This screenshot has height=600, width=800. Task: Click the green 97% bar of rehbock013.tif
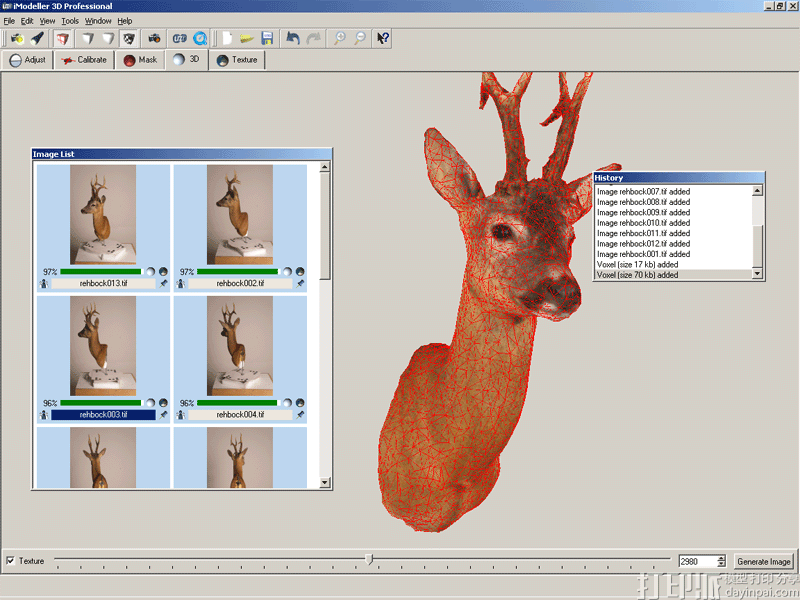point(101,272)
